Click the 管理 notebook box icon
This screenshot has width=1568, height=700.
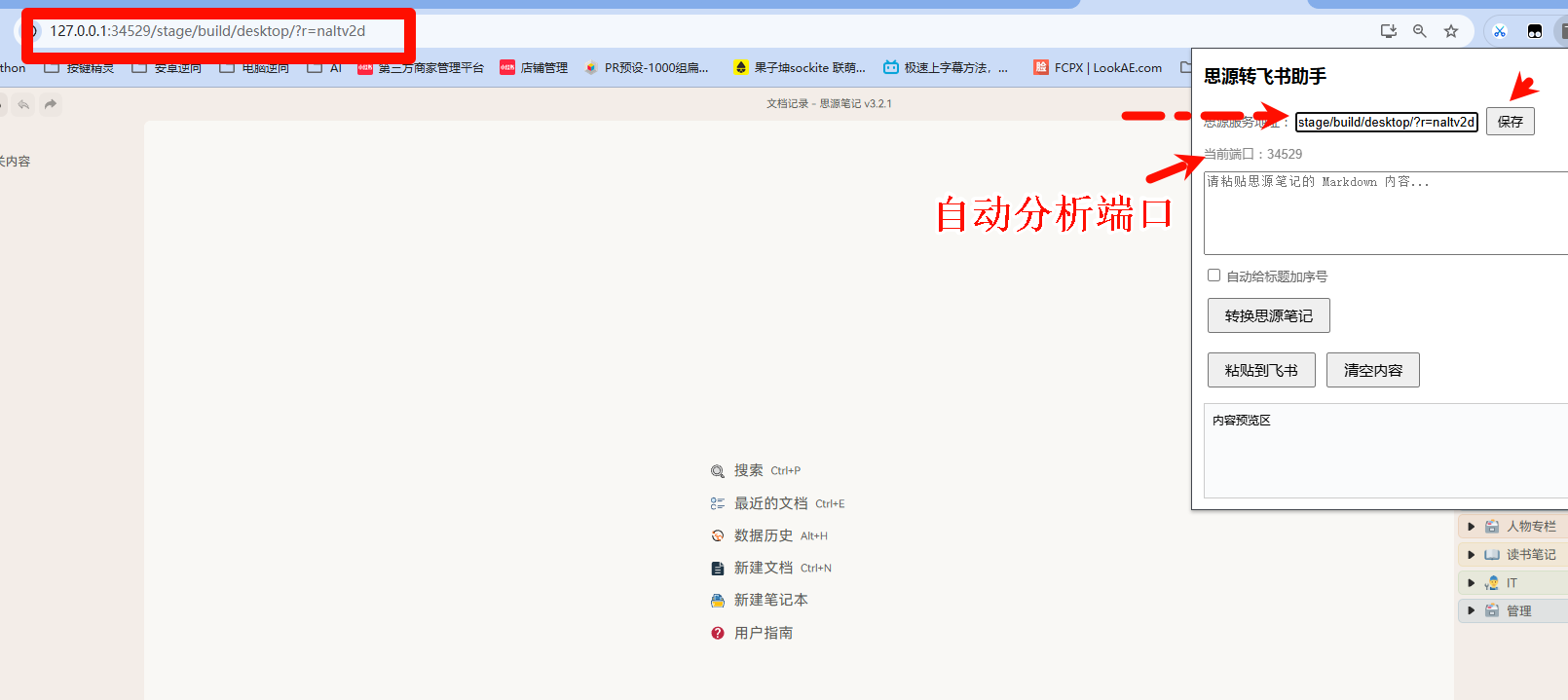point(1492,611)
